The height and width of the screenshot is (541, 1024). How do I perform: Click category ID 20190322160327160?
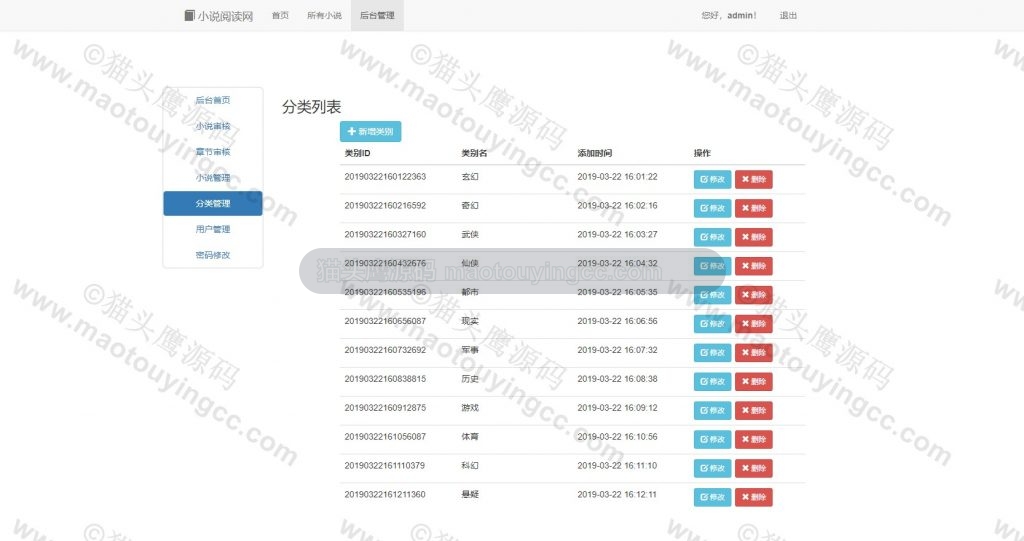pyautogui.click(x=385, y=234)
